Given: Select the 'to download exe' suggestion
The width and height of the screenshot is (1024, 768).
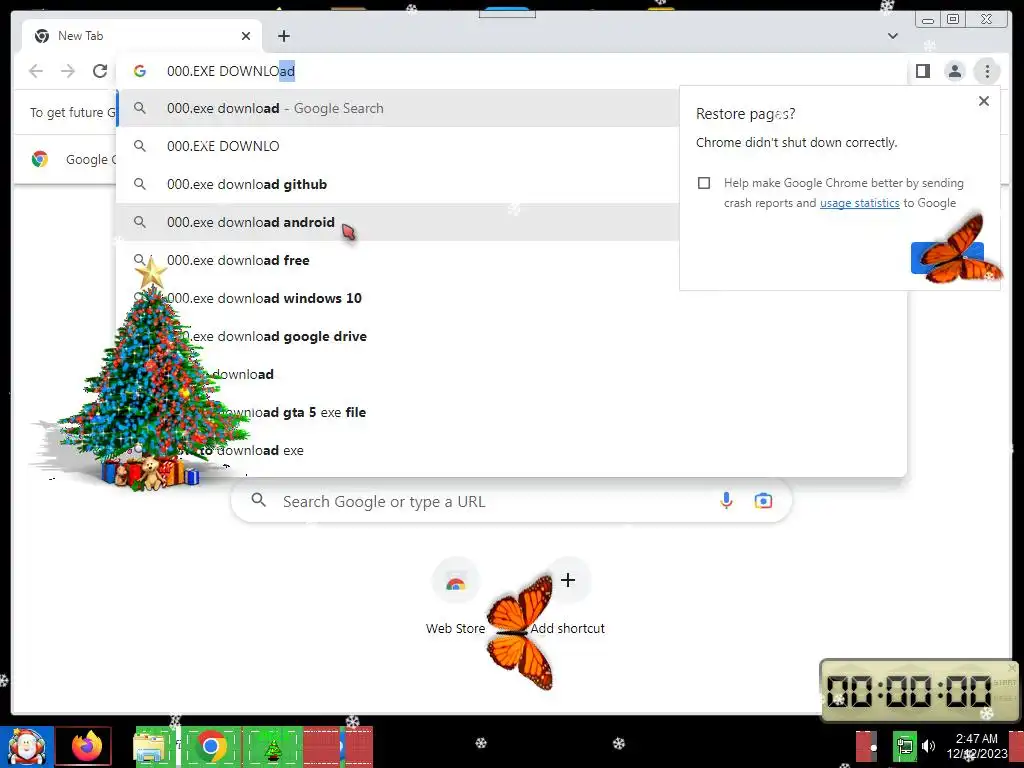Looking at the screenshot, I should (x=512, y=450).
